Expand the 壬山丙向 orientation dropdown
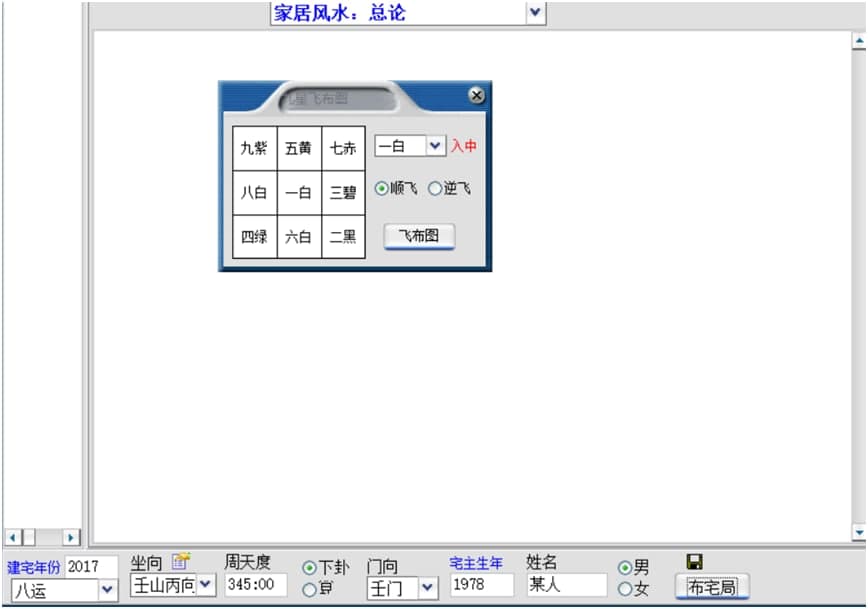Screen dimensions: 868x609 [x=205, y=585]
